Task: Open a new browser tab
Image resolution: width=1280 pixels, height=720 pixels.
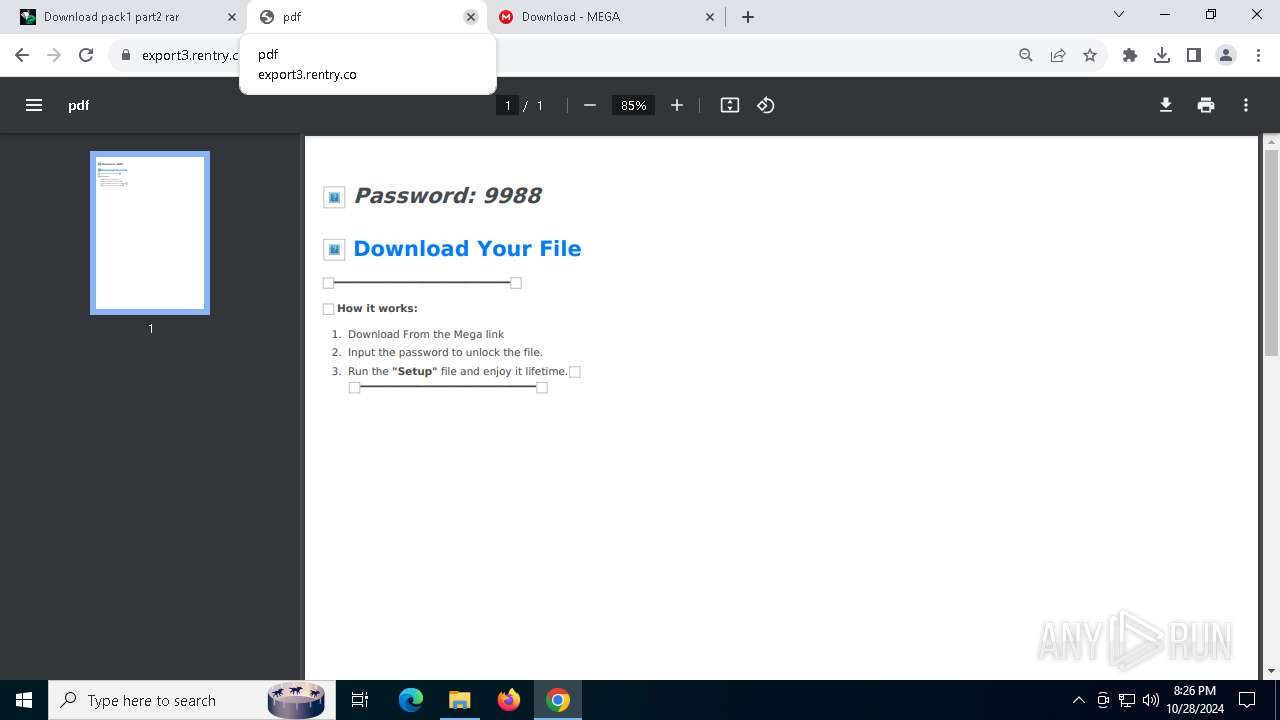Action: [x=748, y=17]
